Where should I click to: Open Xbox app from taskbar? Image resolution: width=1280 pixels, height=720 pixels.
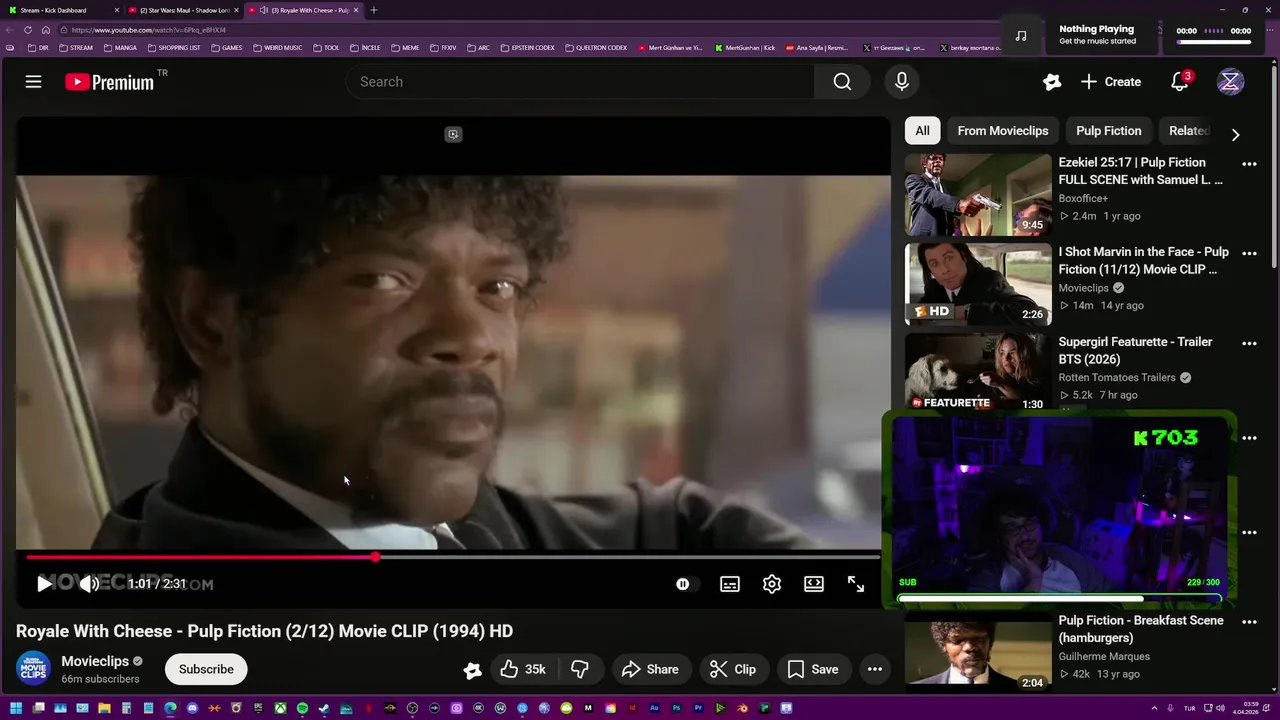coord(280,708)
